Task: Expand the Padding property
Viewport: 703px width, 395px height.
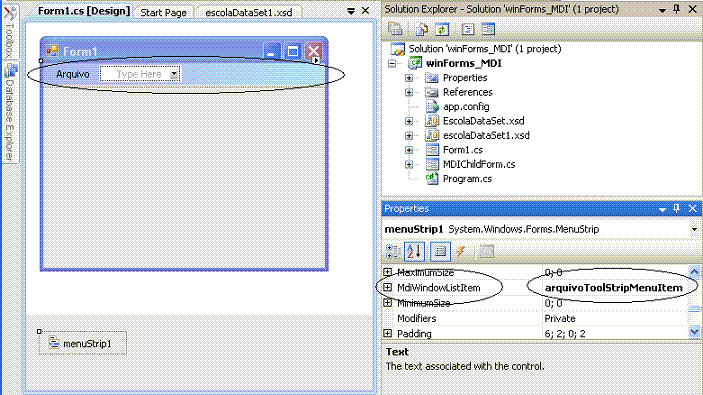Action: 388,334
